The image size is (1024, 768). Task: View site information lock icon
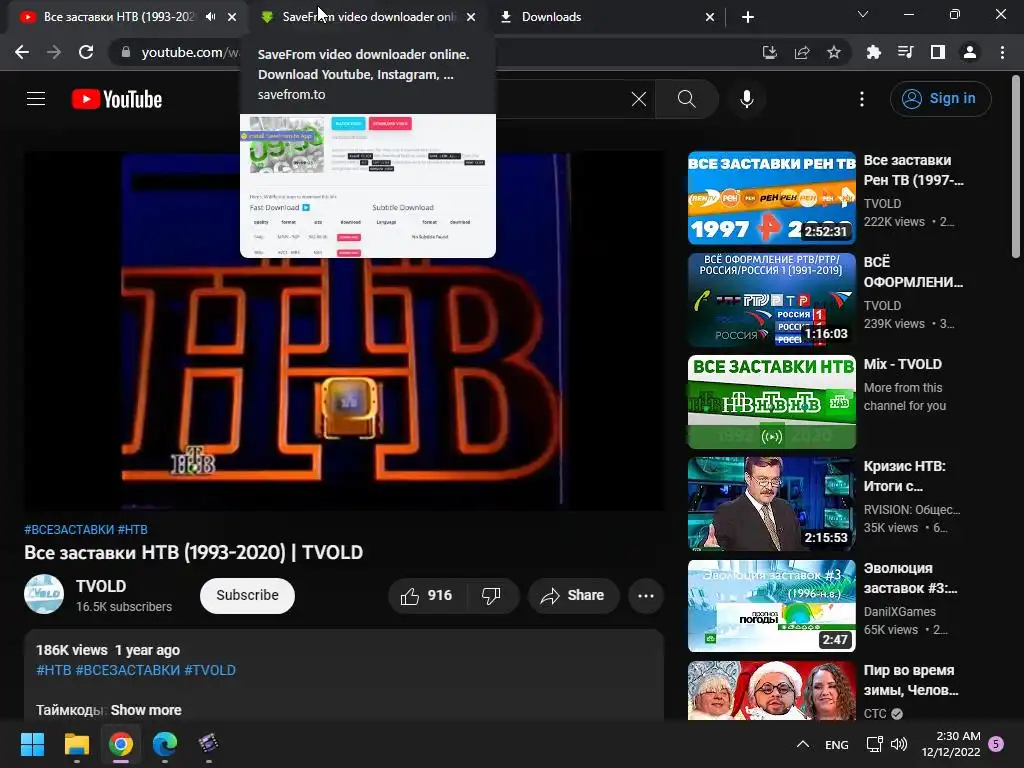click(125, 52)
